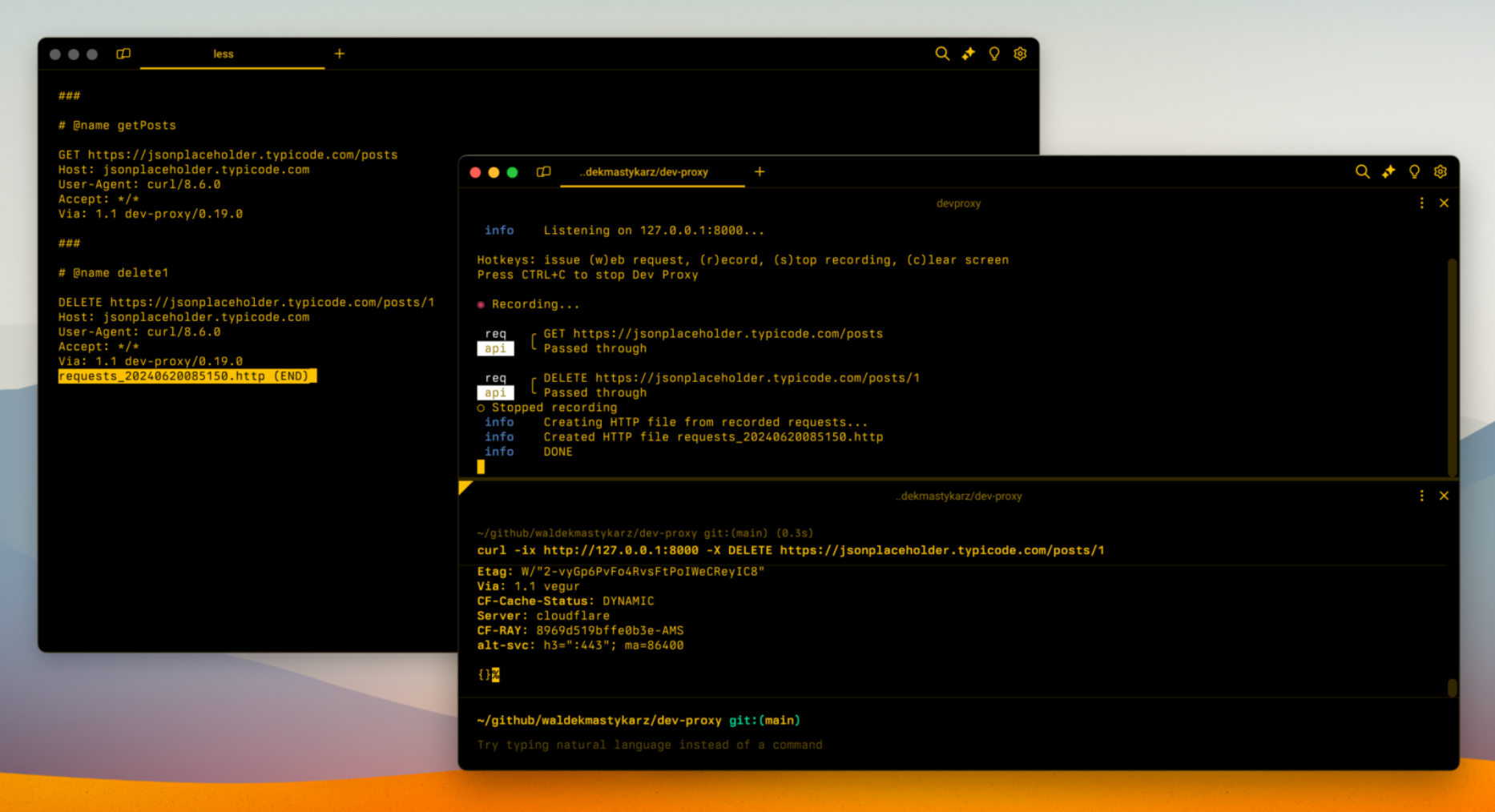
Task: Open Warp AI in the dev-proxy window
Action: (x=1388, y=171)
